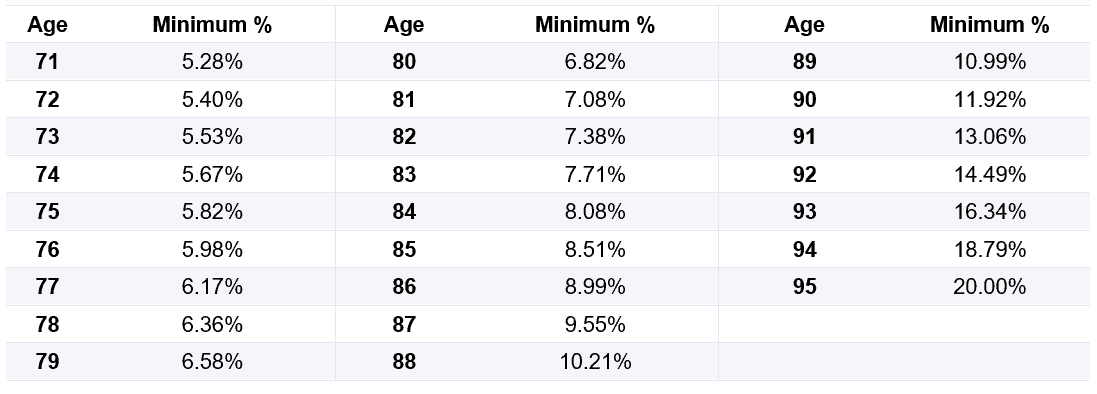The image size is (1097, 394).
Task: Select the age 71 cell
Action: point(47,62)
